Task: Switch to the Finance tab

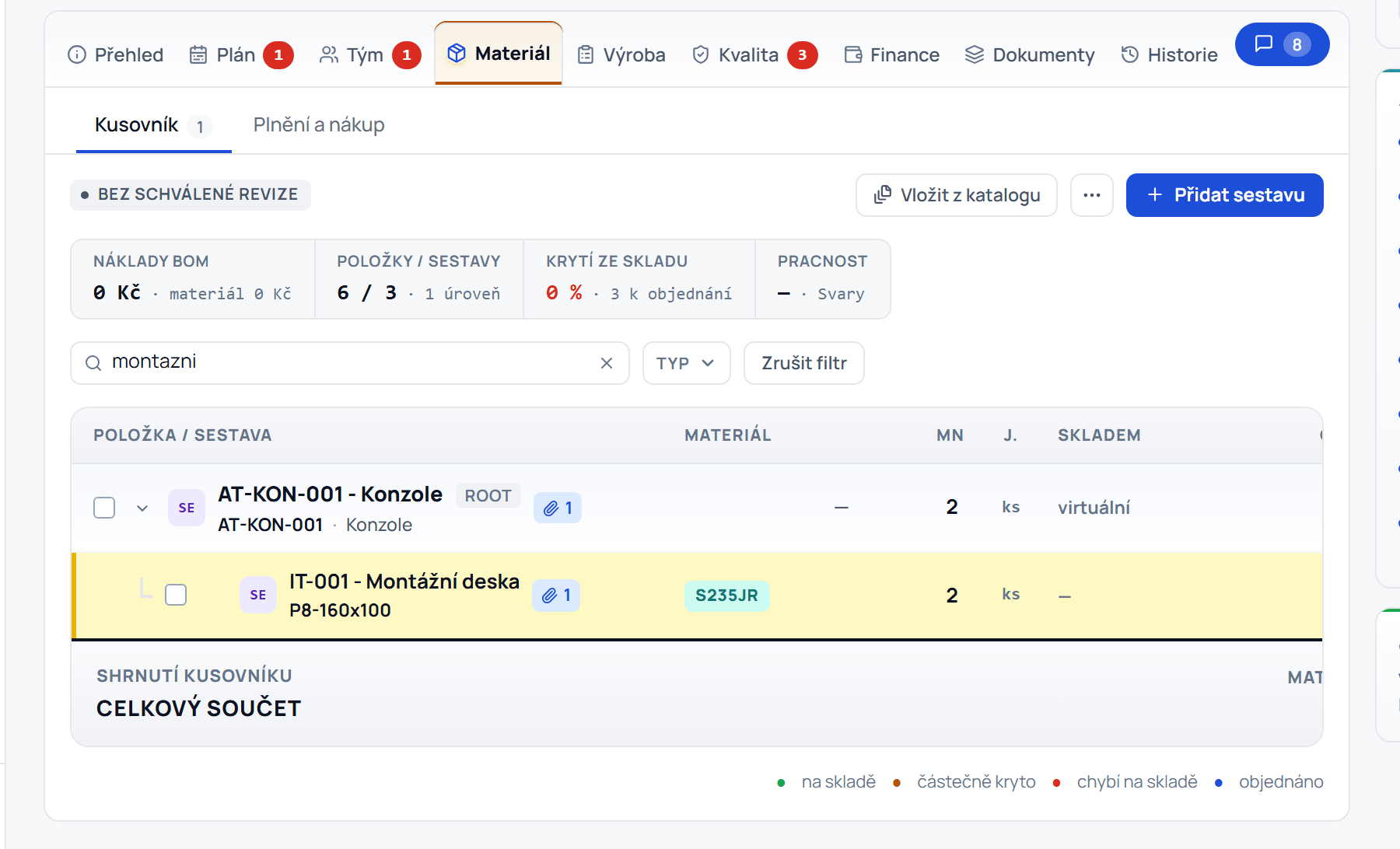Action: (x=892, y=54)
